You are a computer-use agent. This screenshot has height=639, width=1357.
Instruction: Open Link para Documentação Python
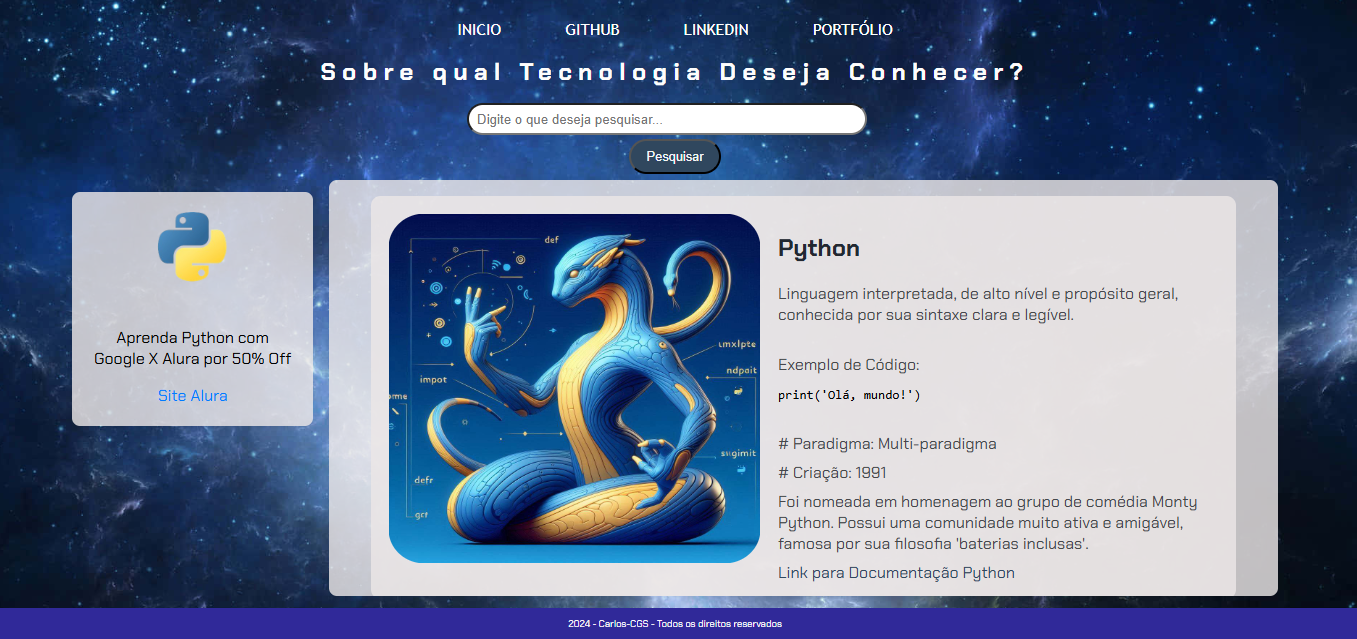point(896,573)
